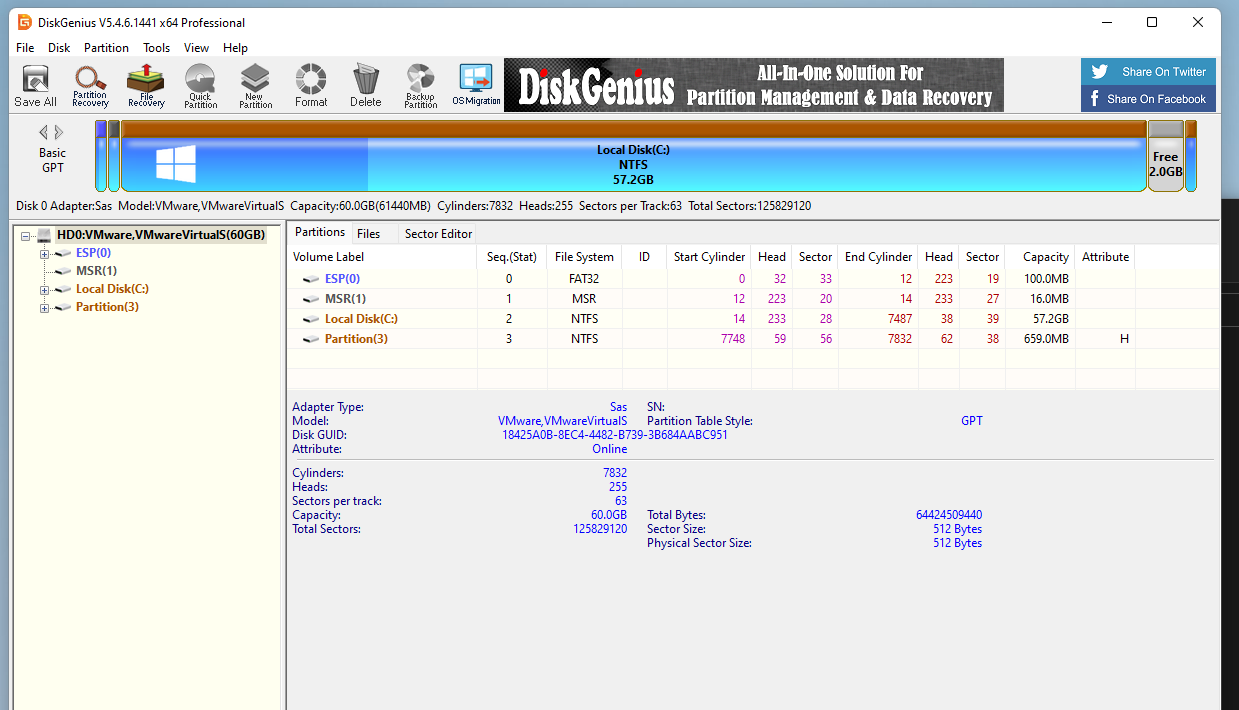Click the Total Bytes value 64424509440

tap(948, 515)
